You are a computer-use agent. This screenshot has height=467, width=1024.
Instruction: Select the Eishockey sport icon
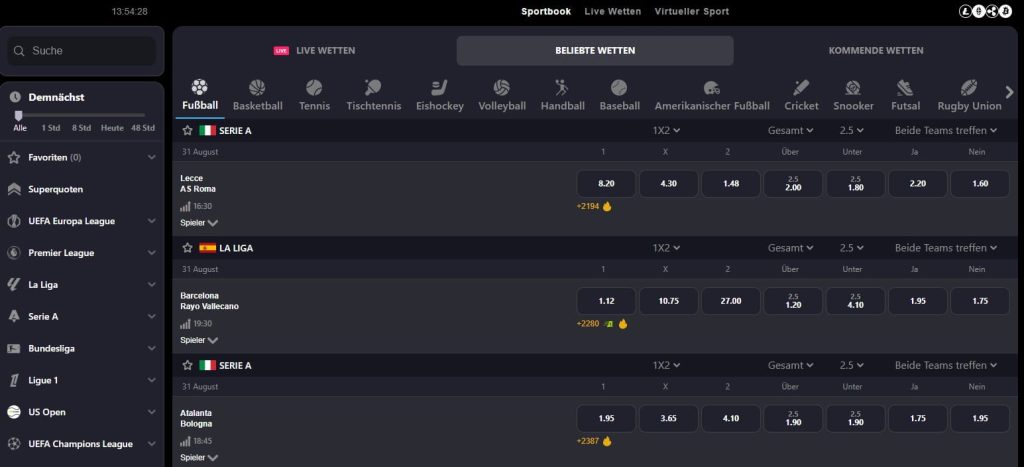click(440, 87)
